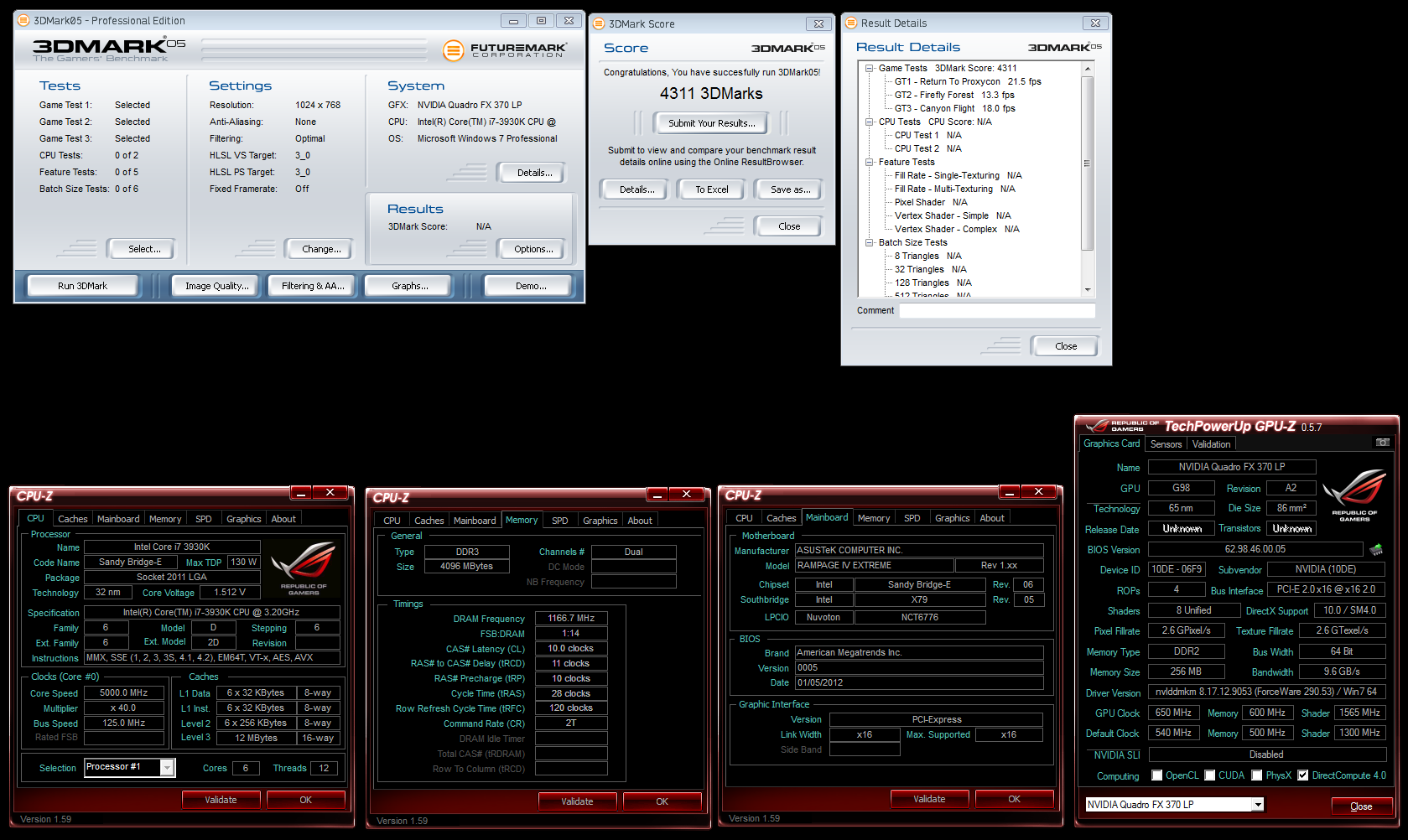Uncheck the DirectCompute 4.0 checkbox

tap(1302, 775)
